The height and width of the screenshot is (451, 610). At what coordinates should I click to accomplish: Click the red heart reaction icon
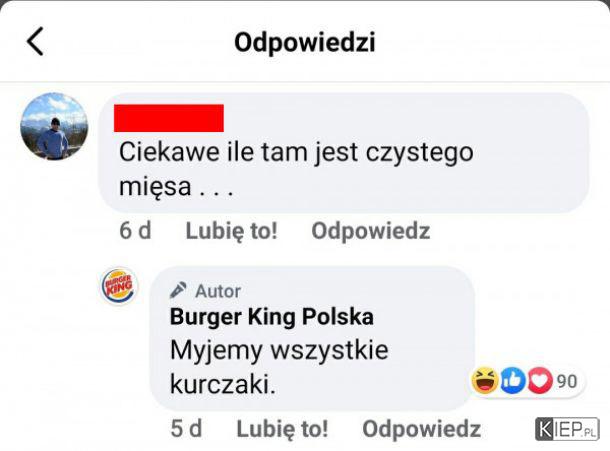(x=539, y=380)
